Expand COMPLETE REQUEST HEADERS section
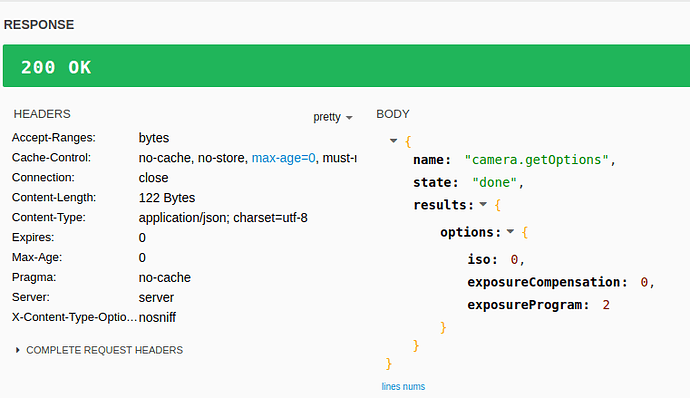The width and height of the screenshot is (690, 398). (99, 350)
